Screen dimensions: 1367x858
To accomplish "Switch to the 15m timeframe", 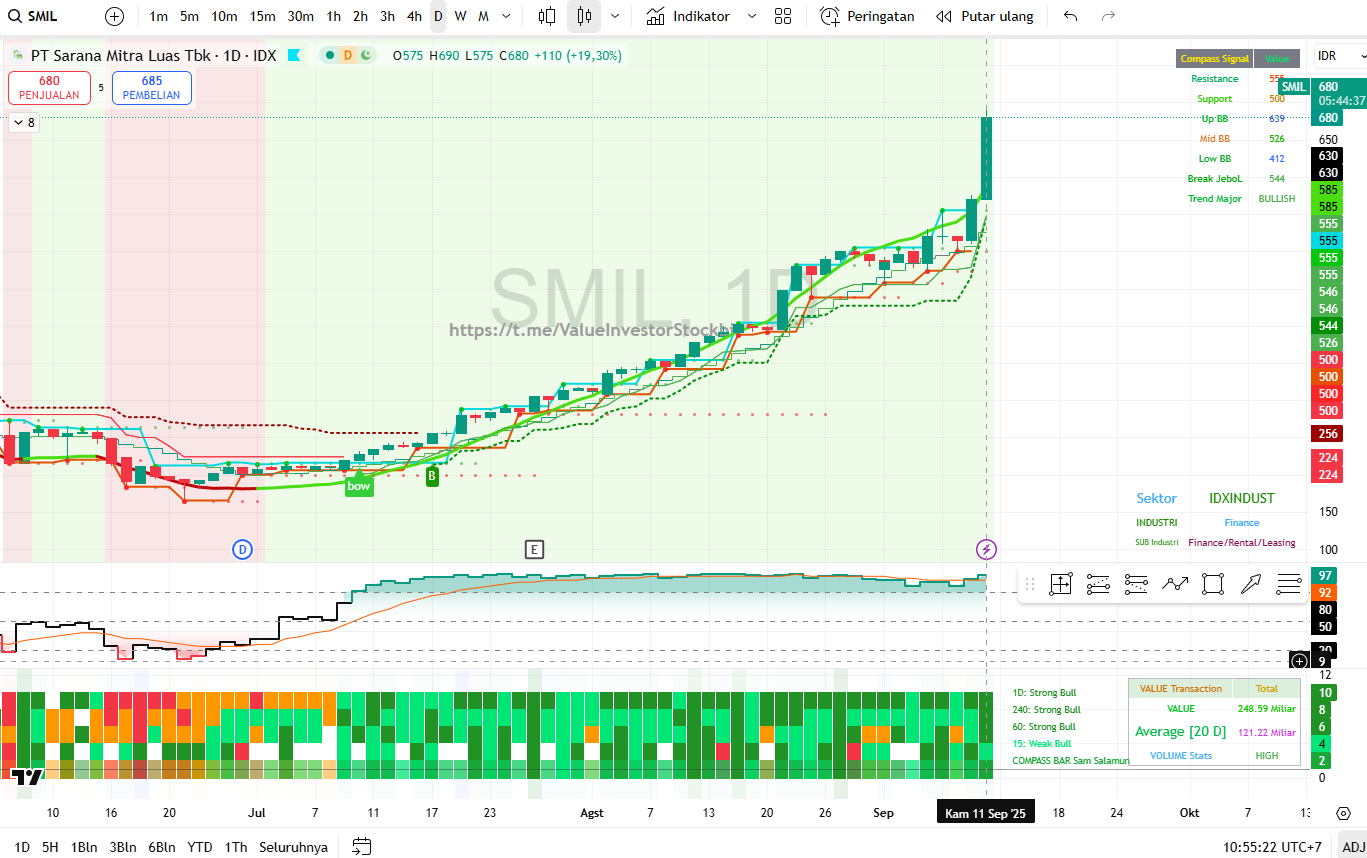I will pos(262,16).
